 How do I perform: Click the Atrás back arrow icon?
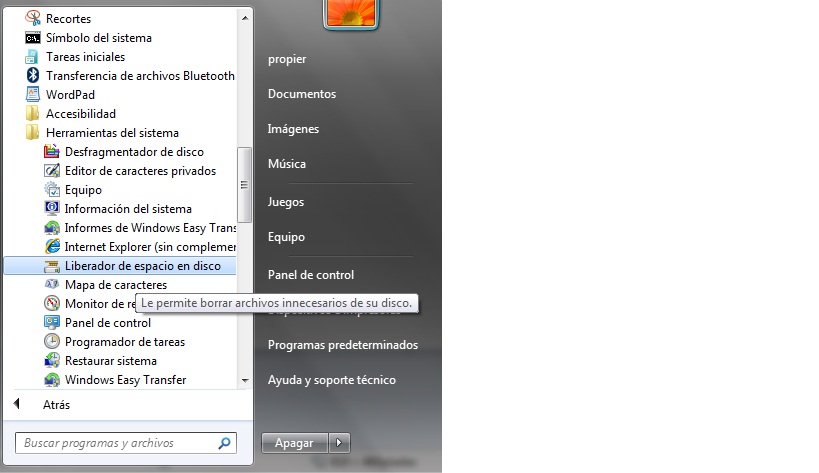17,404
